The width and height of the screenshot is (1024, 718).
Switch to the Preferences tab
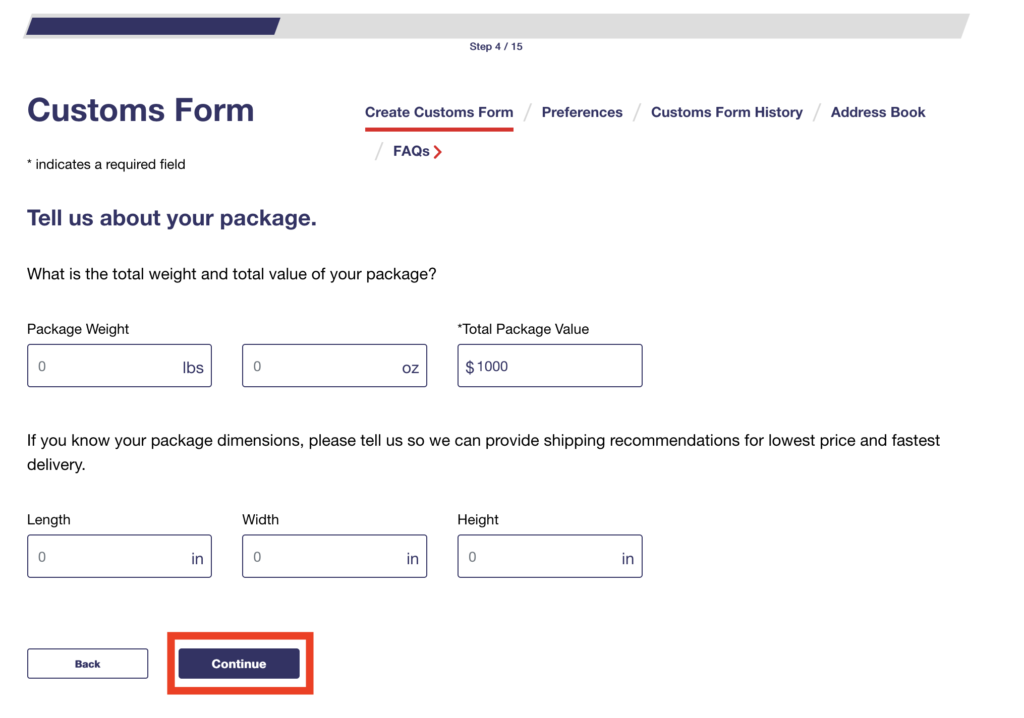click(x=582, y=112)
